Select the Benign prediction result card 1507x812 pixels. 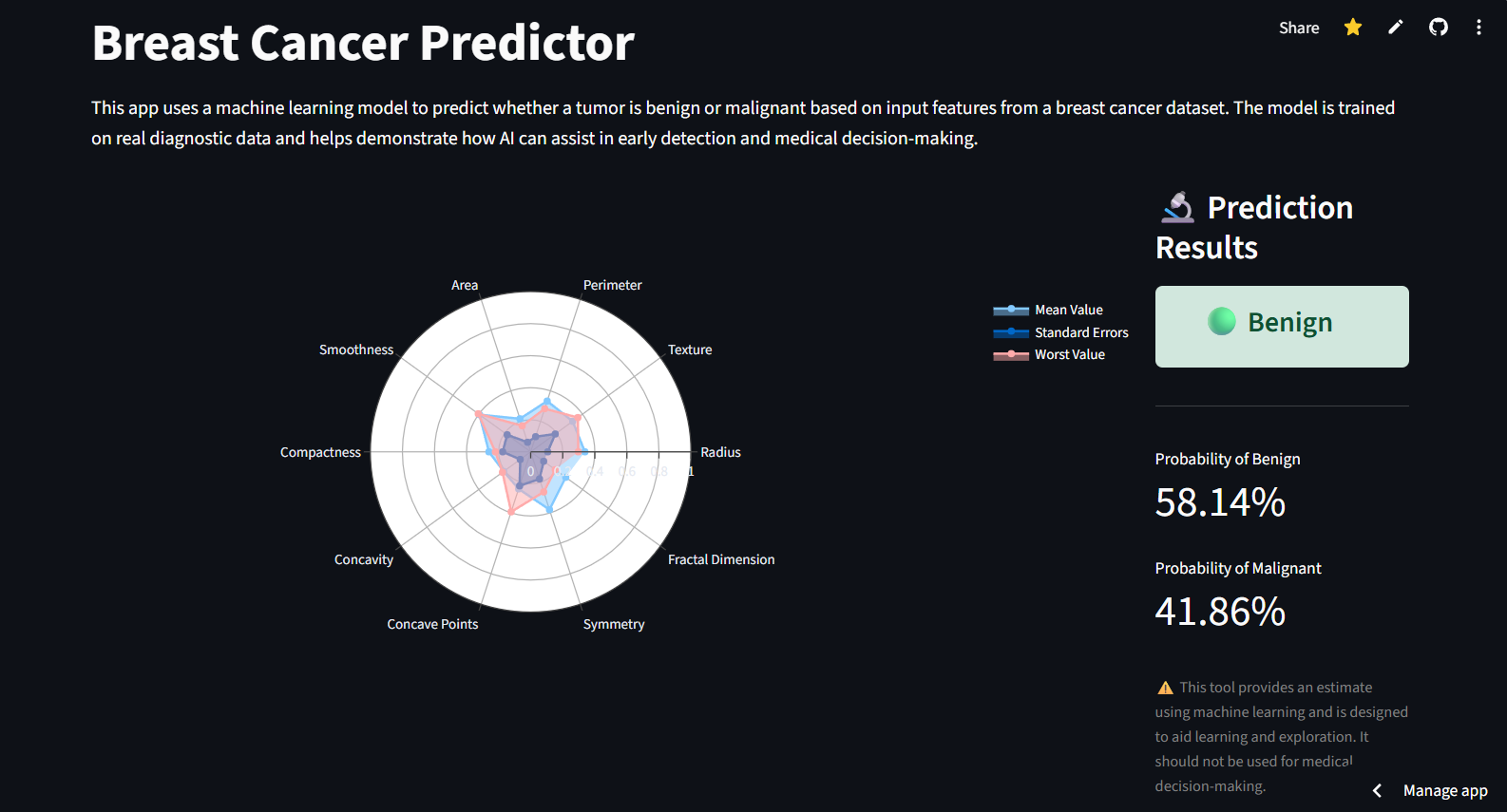tap(1281, 326)
